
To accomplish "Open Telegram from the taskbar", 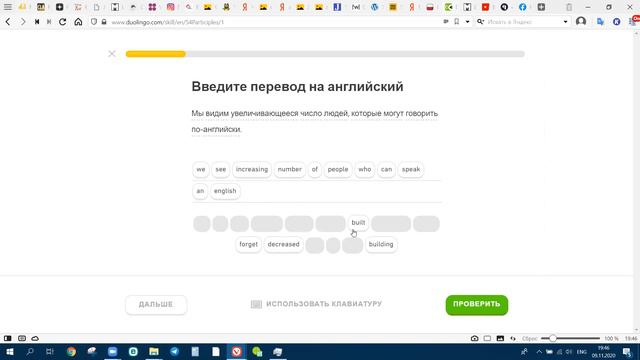I will (175, 351).
